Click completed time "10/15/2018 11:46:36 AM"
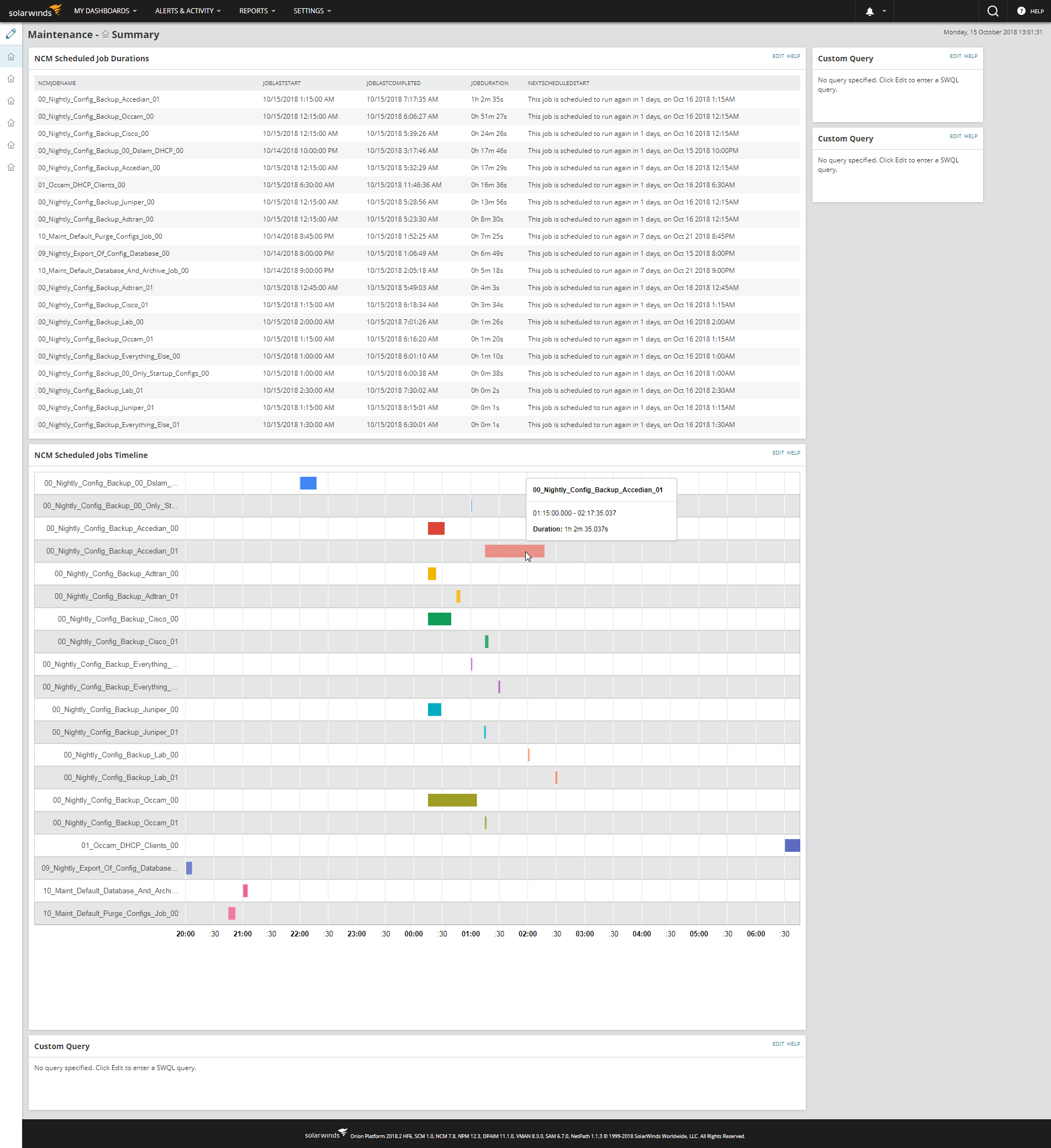Viewport: 1051px width, 1148px height. 404,185
